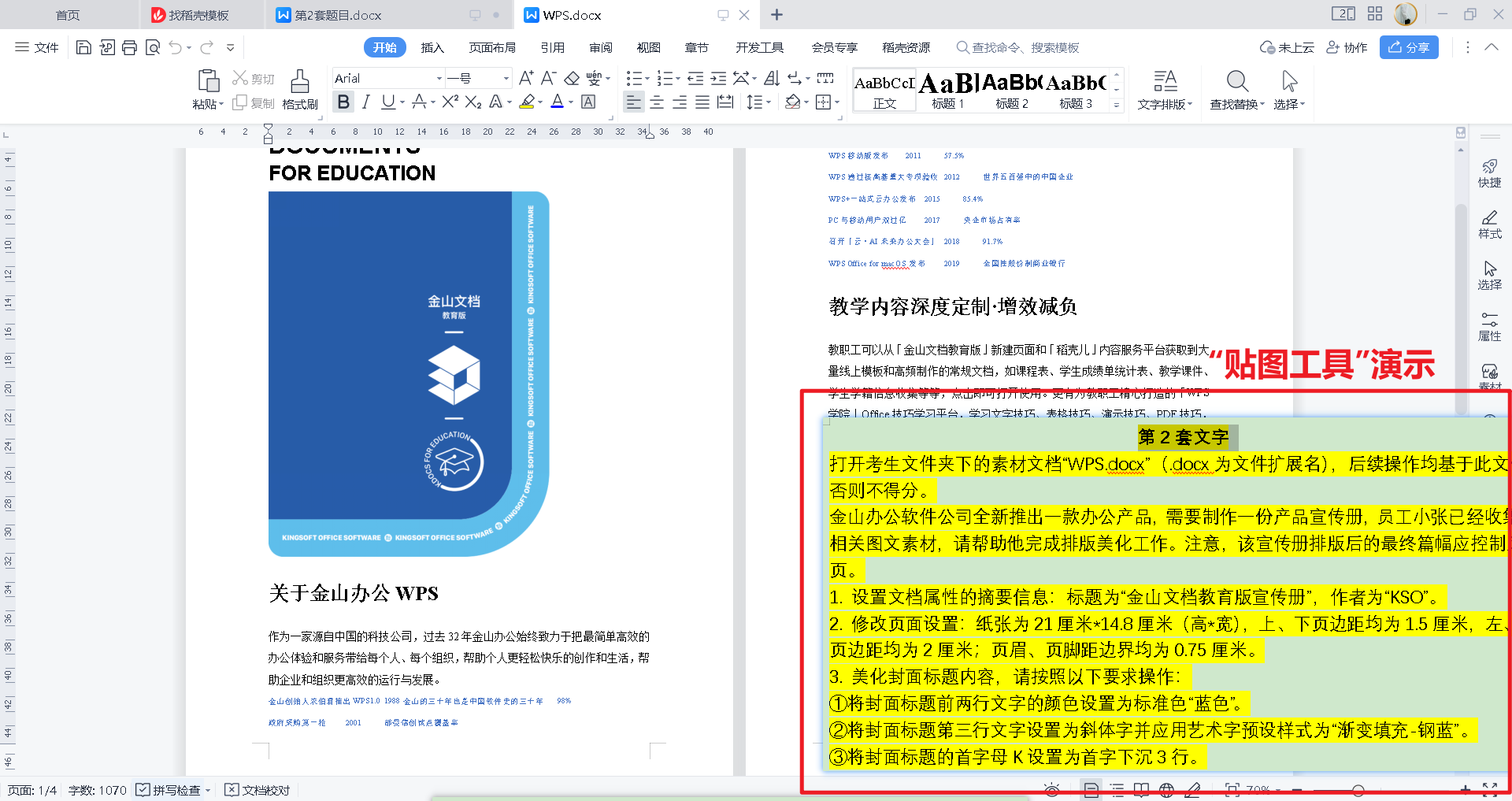The image size is (1512, 801).
Task: Click the Paste clipboard icon
Action: [208, 80]
